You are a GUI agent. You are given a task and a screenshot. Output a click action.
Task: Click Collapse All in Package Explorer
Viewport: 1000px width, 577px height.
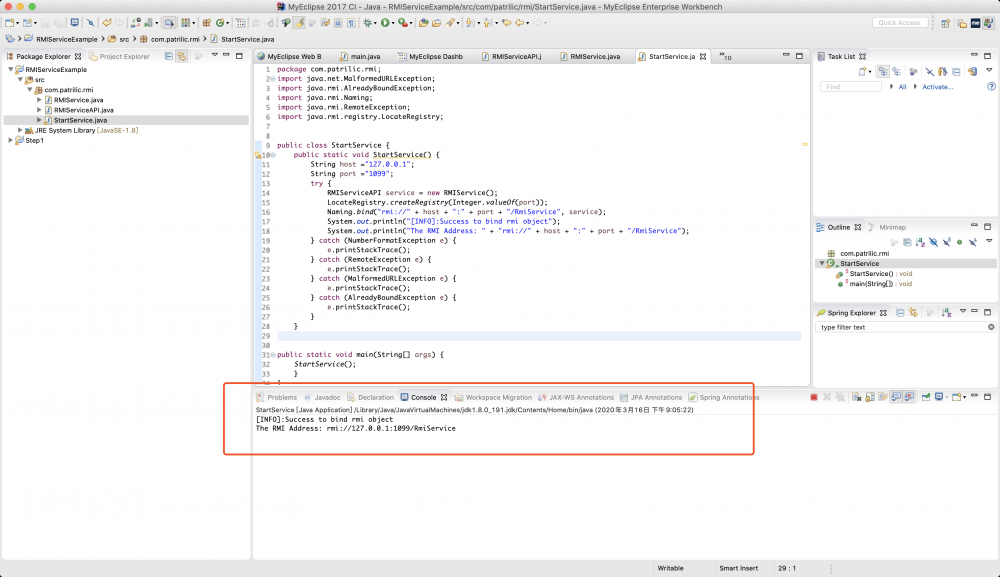[169, 57]
